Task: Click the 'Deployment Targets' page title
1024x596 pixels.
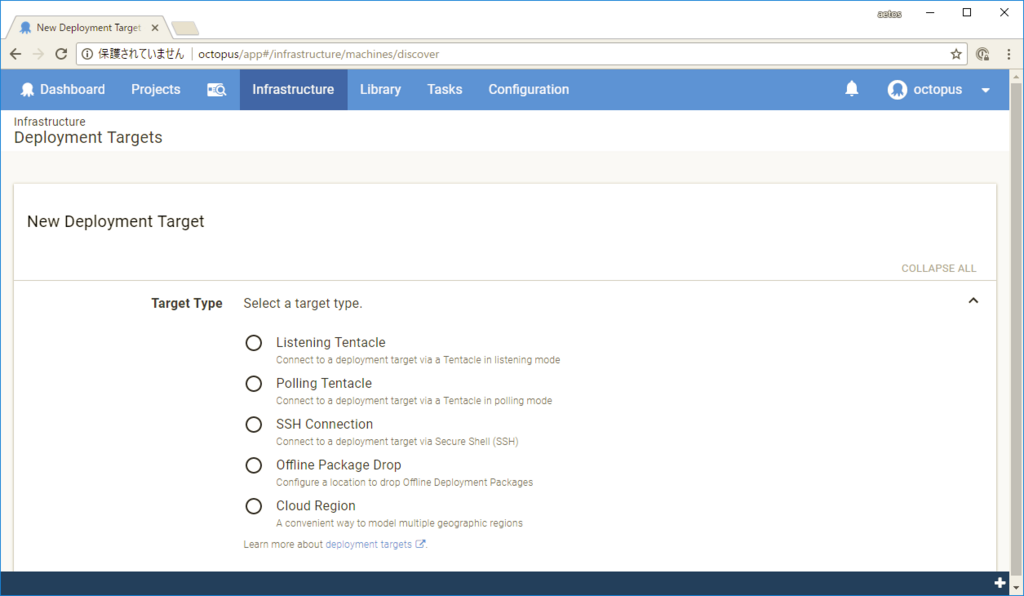Action: [88, 138]
